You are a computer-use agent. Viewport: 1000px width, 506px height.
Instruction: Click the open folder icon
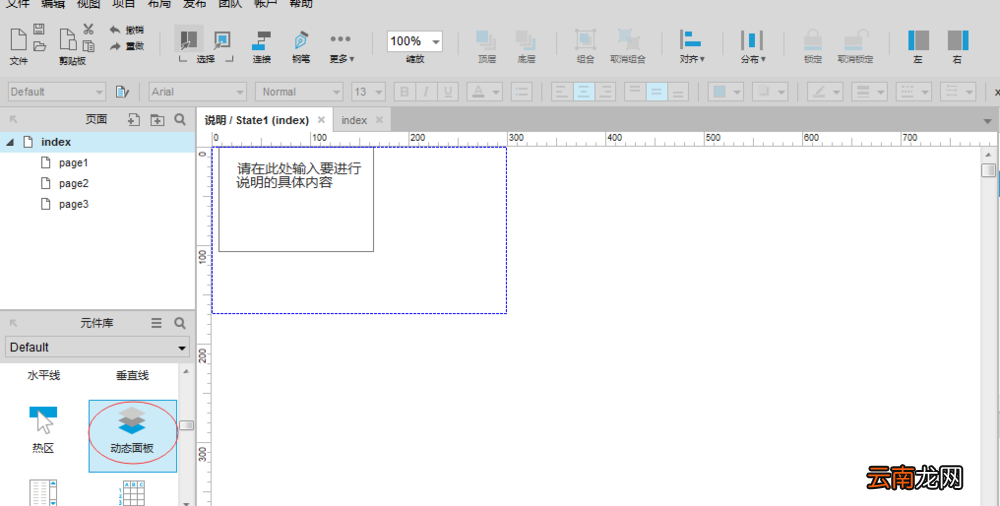click(39, 46)
